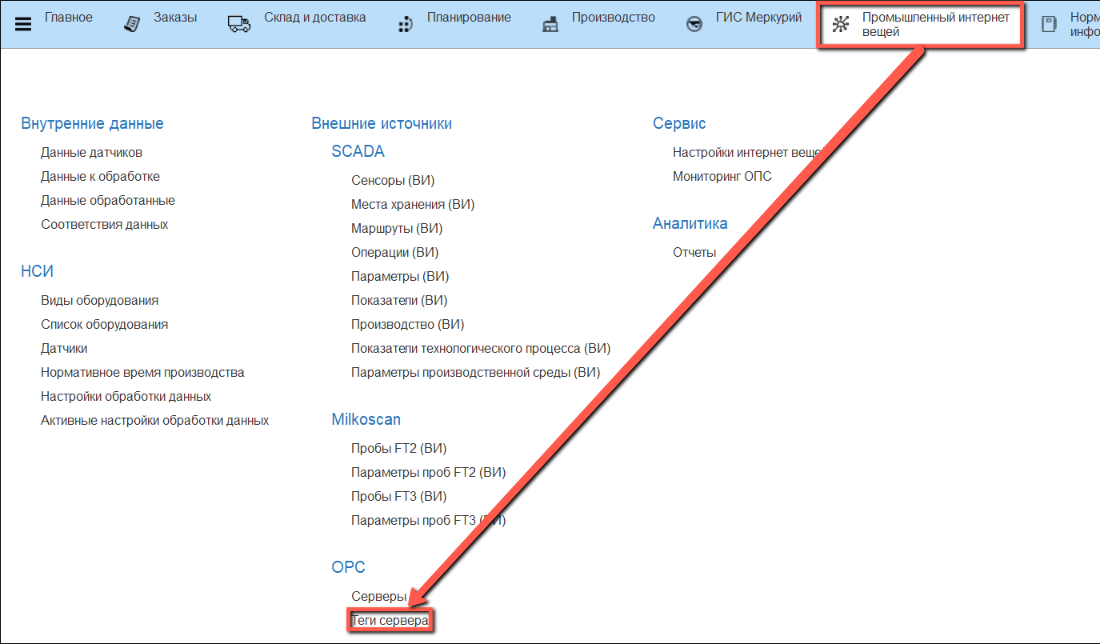Viewport: 1100px width, 644px height.
Task: Open the Заказы section
Action: [x=175, y=18]
